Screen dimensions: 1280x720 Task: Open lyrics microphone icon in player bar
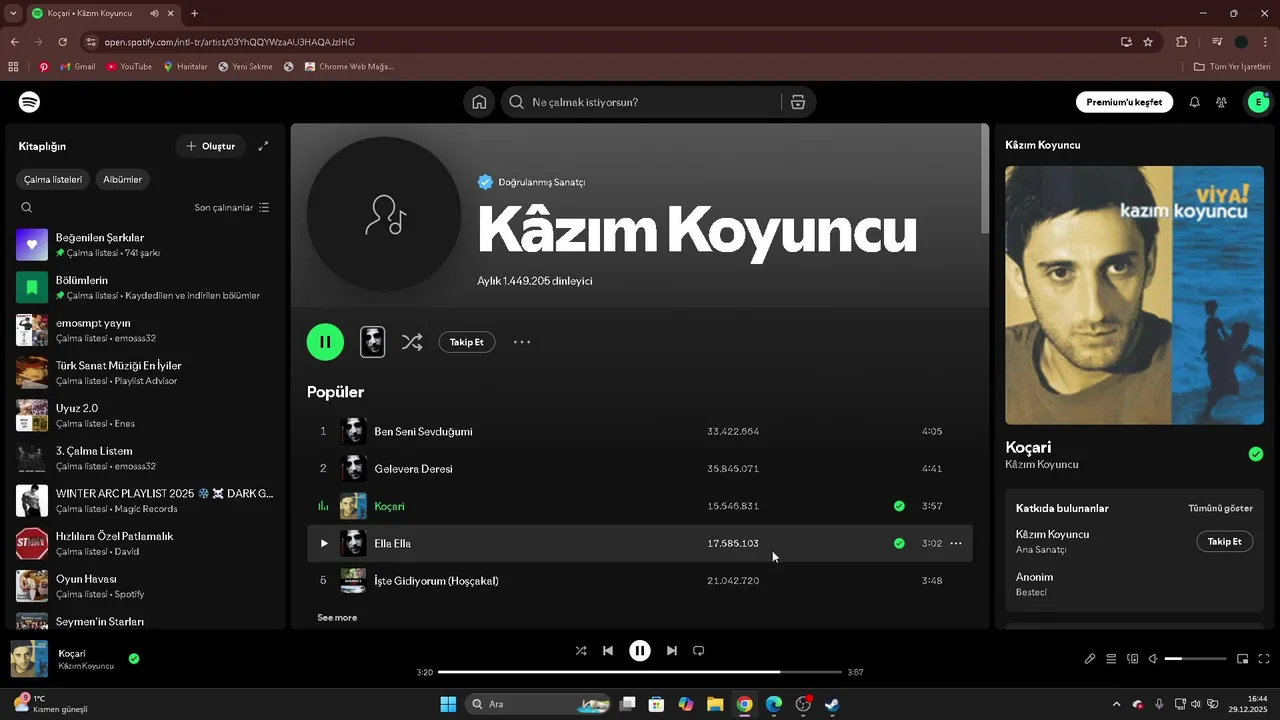point(1090,659)
